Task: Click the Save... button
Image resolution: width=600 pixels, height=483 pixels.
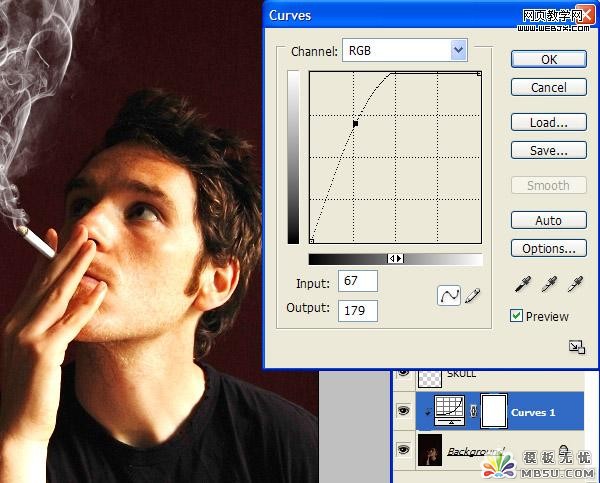Action: click(548, 150)
